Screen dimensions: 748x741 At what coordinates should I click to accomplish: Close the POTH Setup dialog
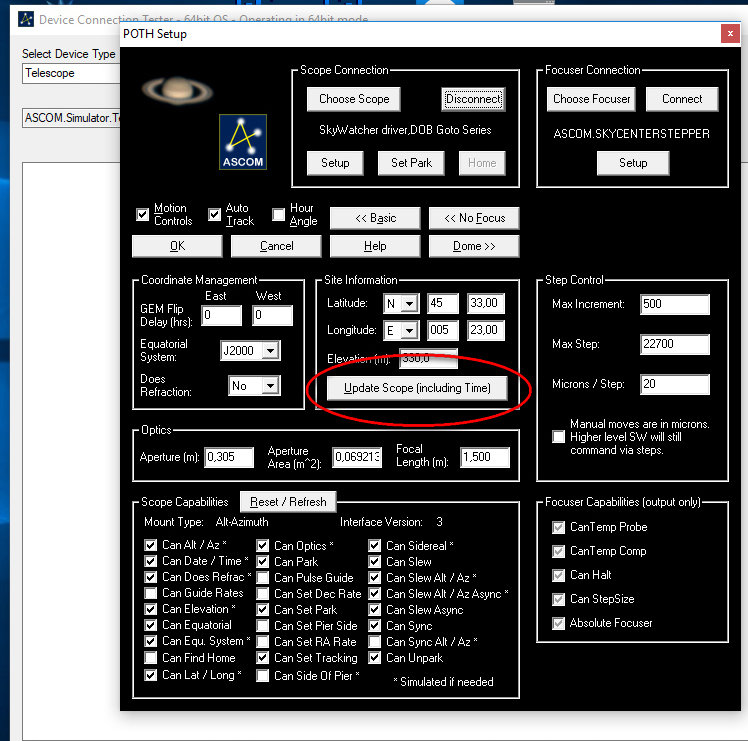coord(730,33)
